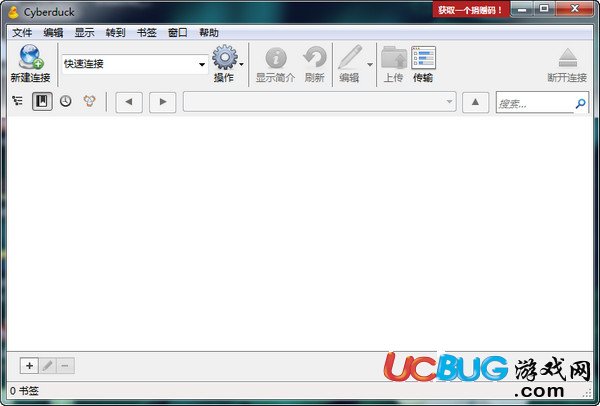This screenshot has height=406, width=600.
Task: Click the Disconnect (断开连接) eject icon
Action: 567,58
